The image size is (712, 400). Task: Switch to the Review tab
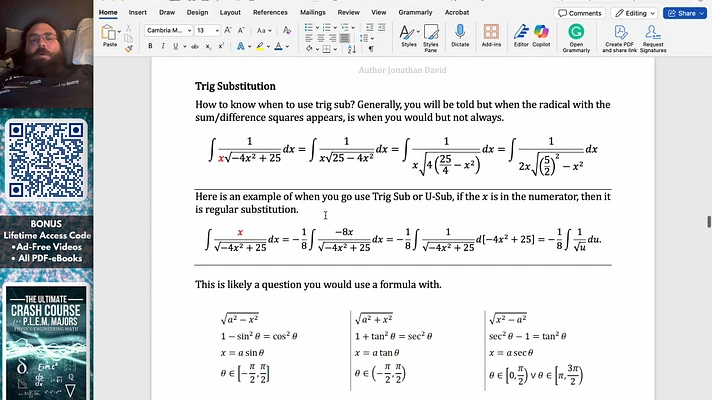point(349,12)
